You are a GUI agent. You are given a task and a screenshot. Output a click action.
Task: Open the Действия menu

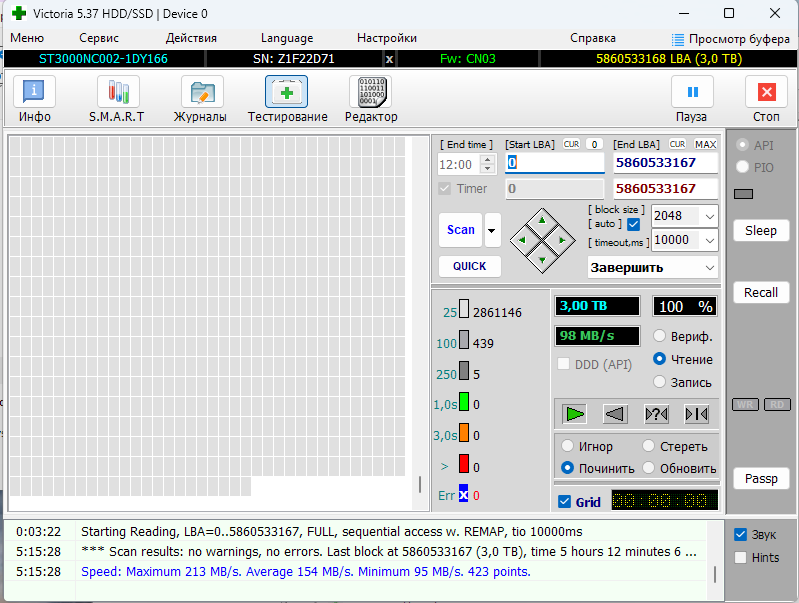191,38
